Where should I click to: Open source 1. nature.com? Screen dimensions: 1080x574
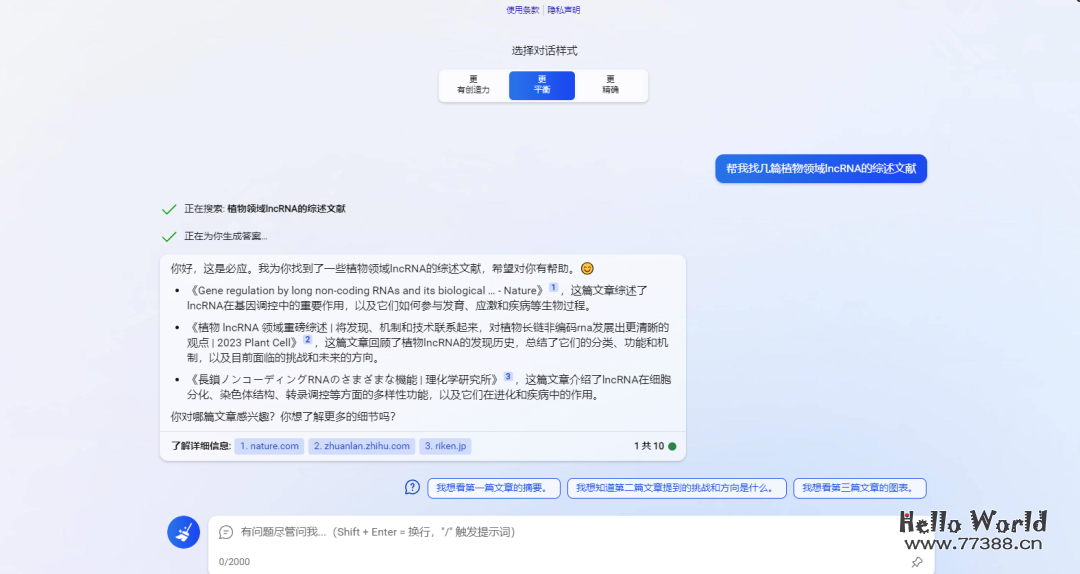269,446
